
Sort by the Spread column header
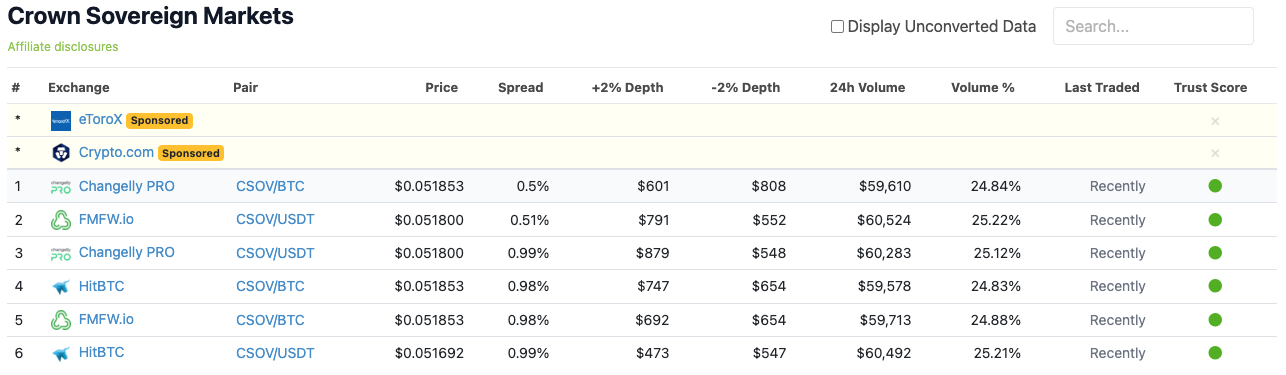click(520, 87)
